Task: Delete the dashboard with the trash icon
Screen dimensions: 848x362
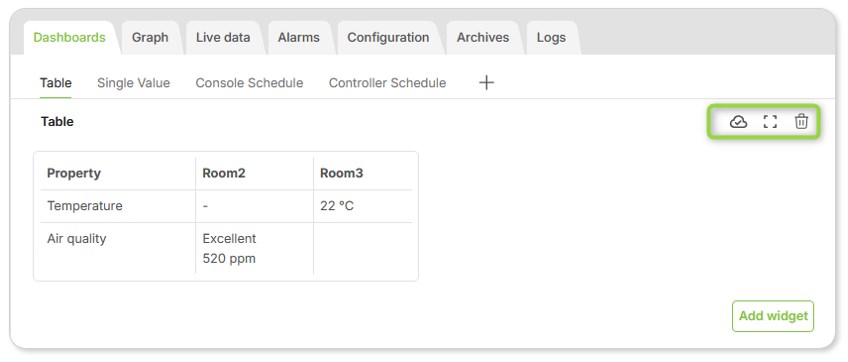Action: 801,122
